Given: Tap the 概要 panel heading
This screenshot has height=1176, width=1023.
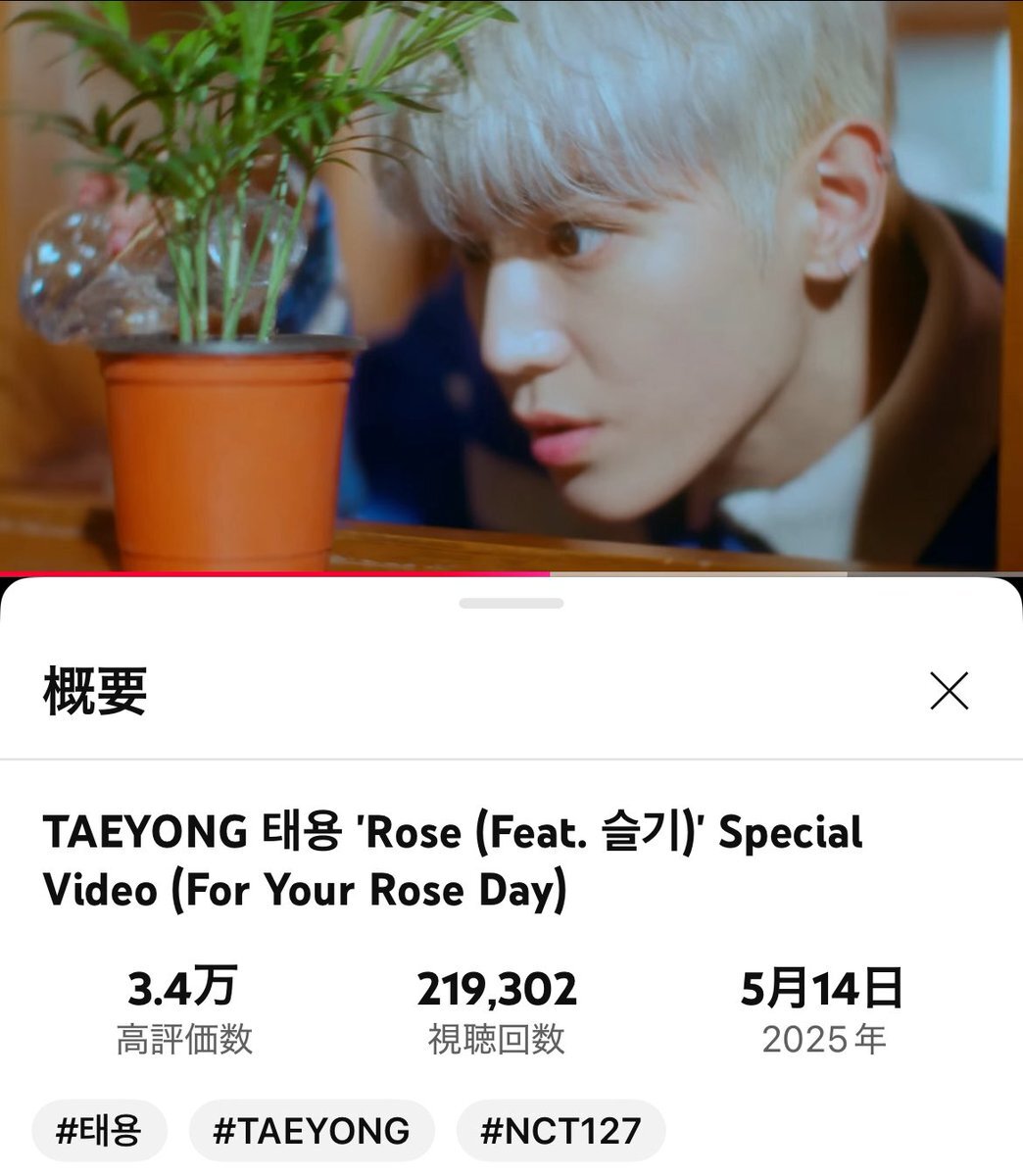Looking at the screenshot, I should point(95,691).
